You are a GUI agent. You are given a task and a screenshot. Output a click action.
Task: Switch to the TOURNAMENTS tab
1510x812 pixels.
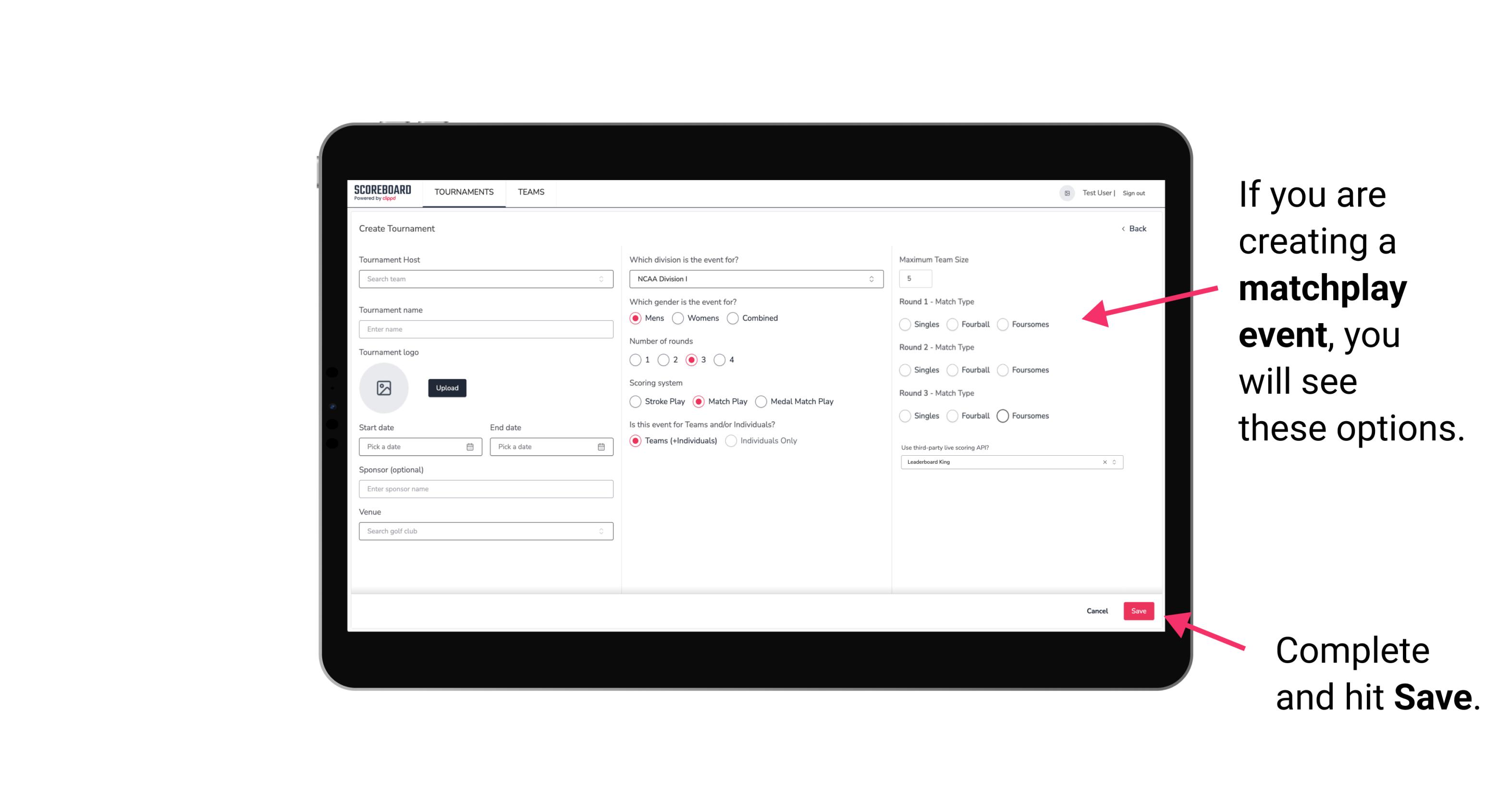tap(464, 192)
